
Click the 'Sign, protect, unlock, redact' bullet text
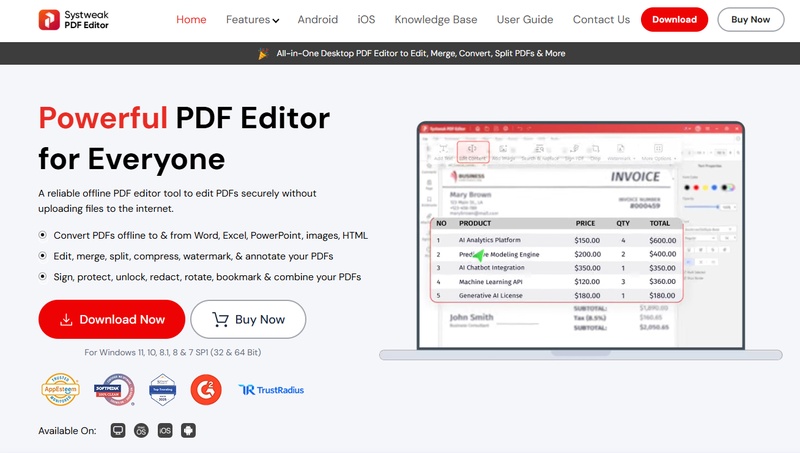click(x=207, y=277)
